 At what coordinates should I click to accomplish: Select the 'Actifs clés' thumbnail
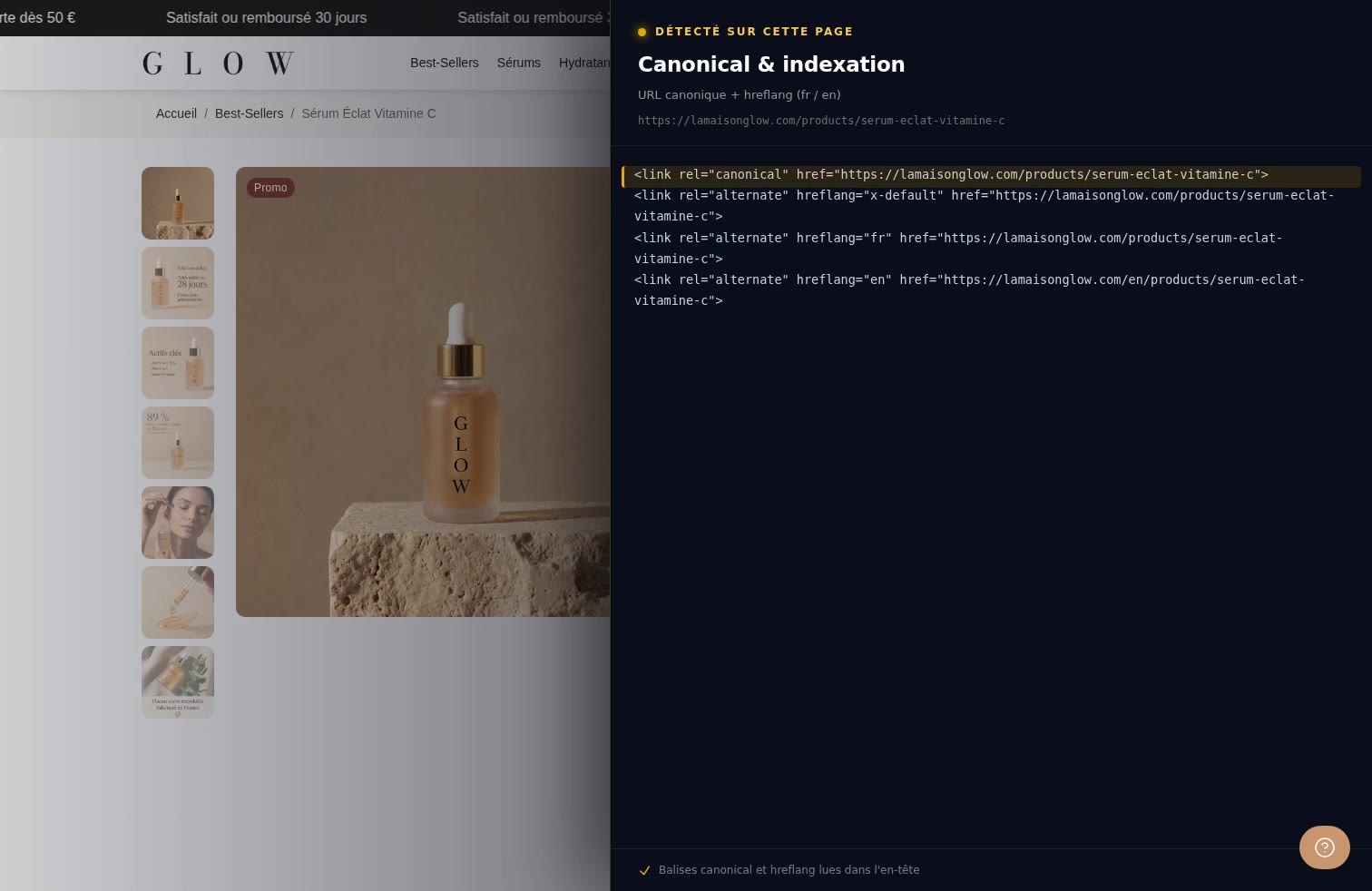(178, 363)
